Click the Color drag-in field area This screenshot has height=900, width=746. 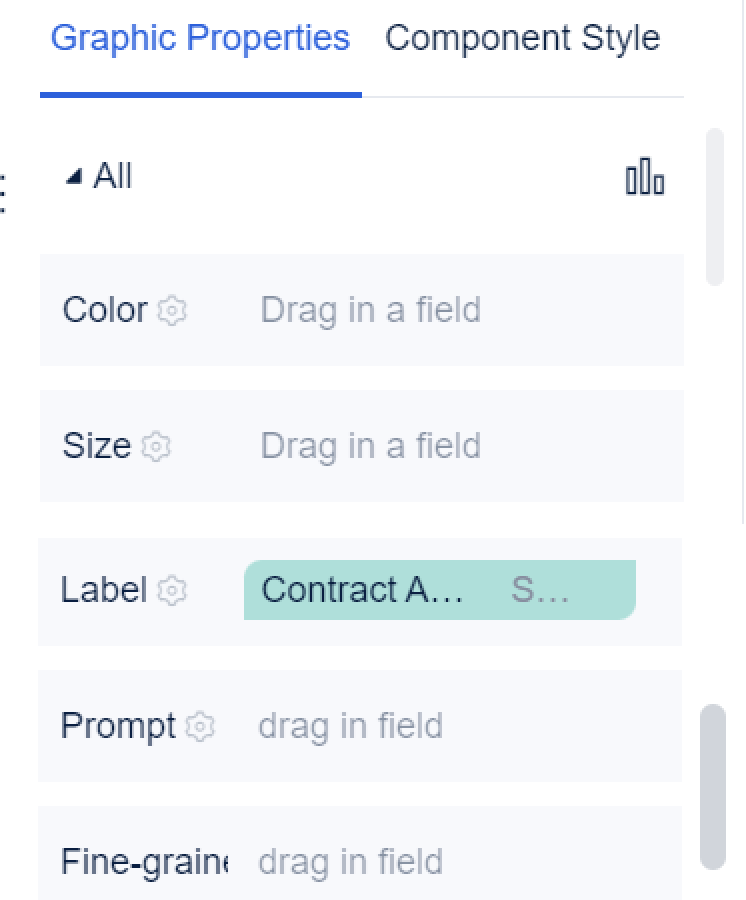370,310
